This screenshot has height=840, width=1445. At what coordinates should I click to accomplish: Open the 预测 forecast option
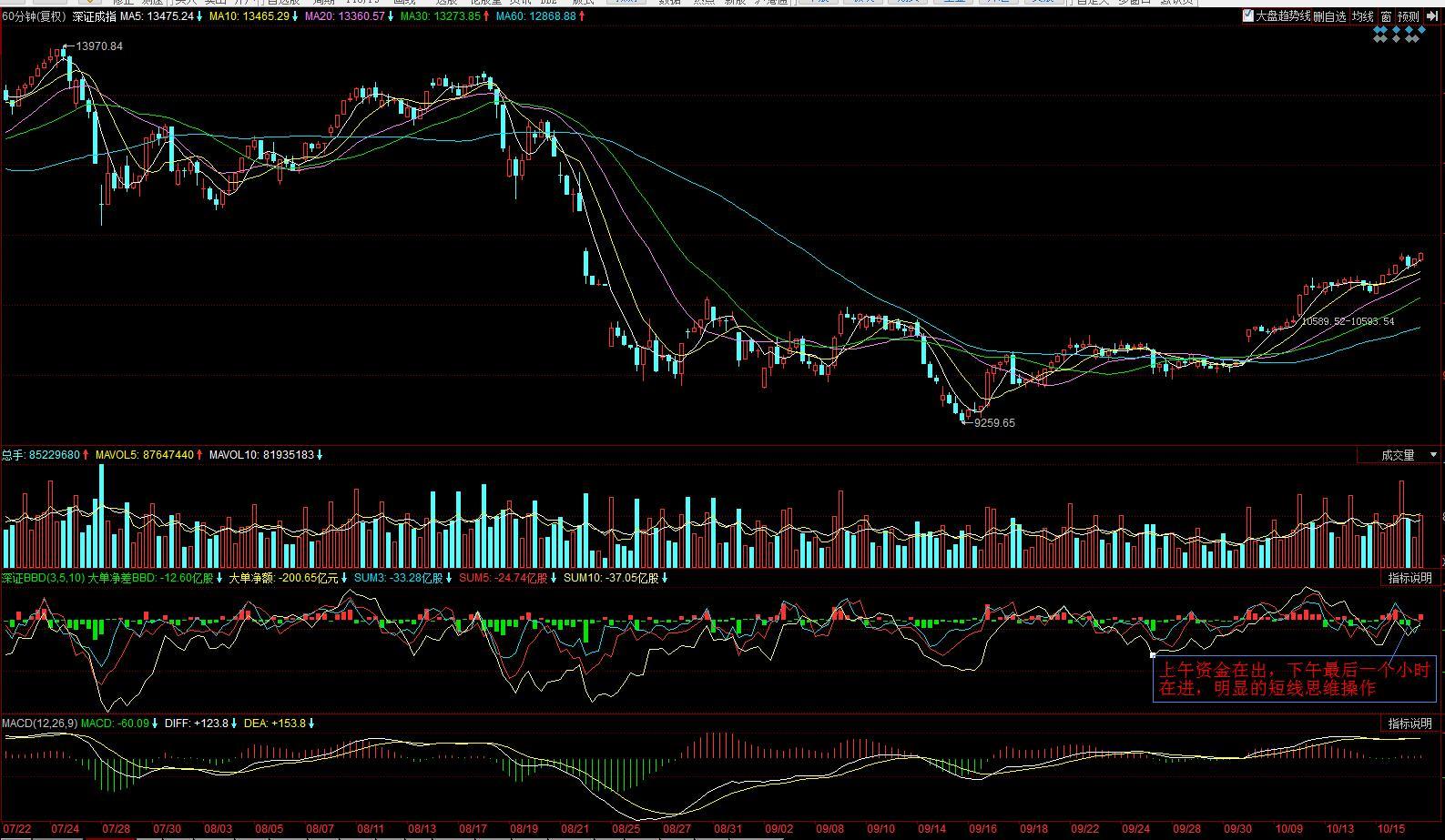(1408, 16)
